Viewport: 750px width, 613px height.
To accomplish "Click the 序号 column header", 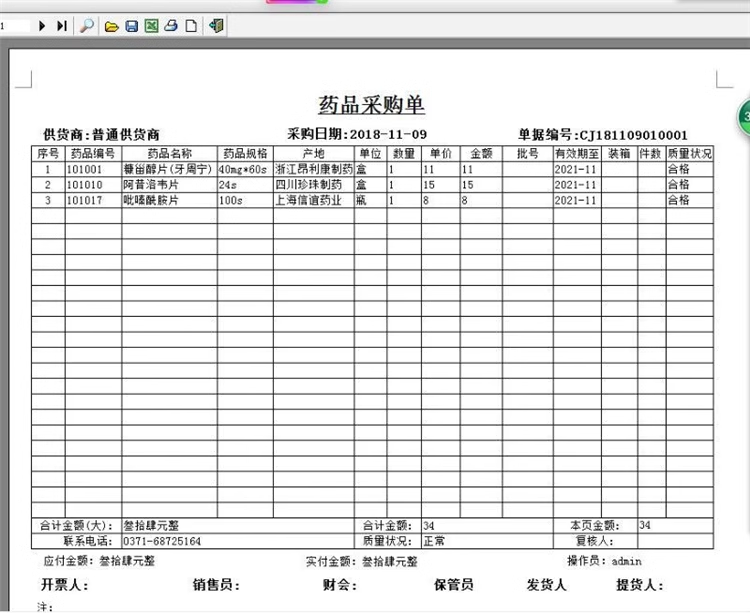I will click(x=48, y=153).
